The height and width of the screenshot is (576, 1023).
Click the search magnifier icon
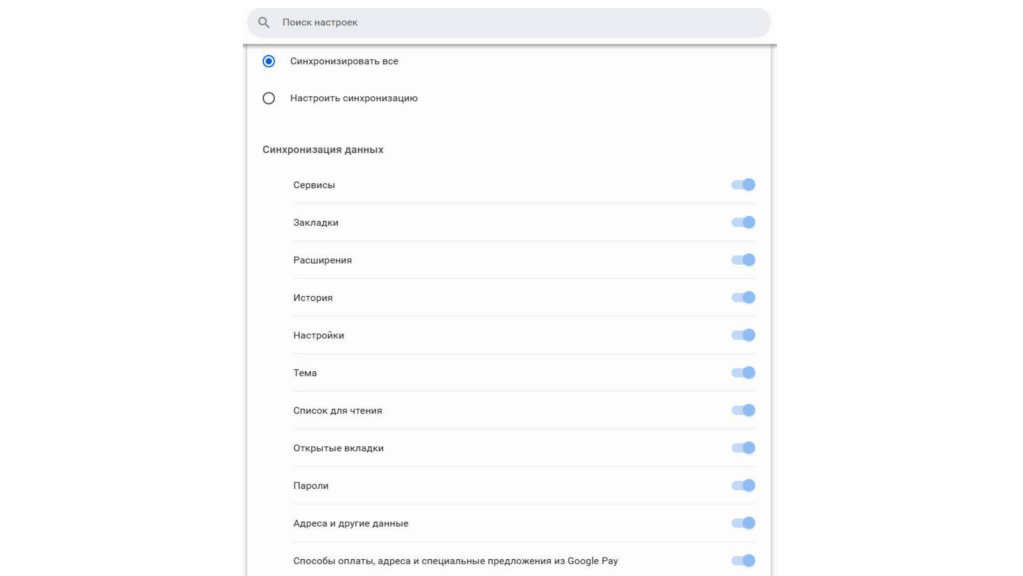point(264,22)
